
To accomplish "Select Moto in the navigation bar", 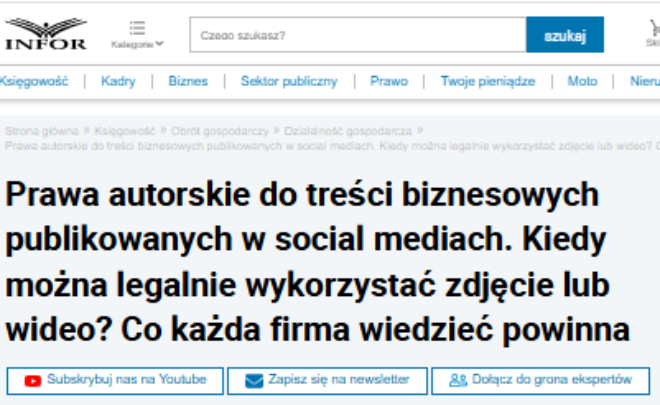I will pyautogui.click(x=582, y=81).
